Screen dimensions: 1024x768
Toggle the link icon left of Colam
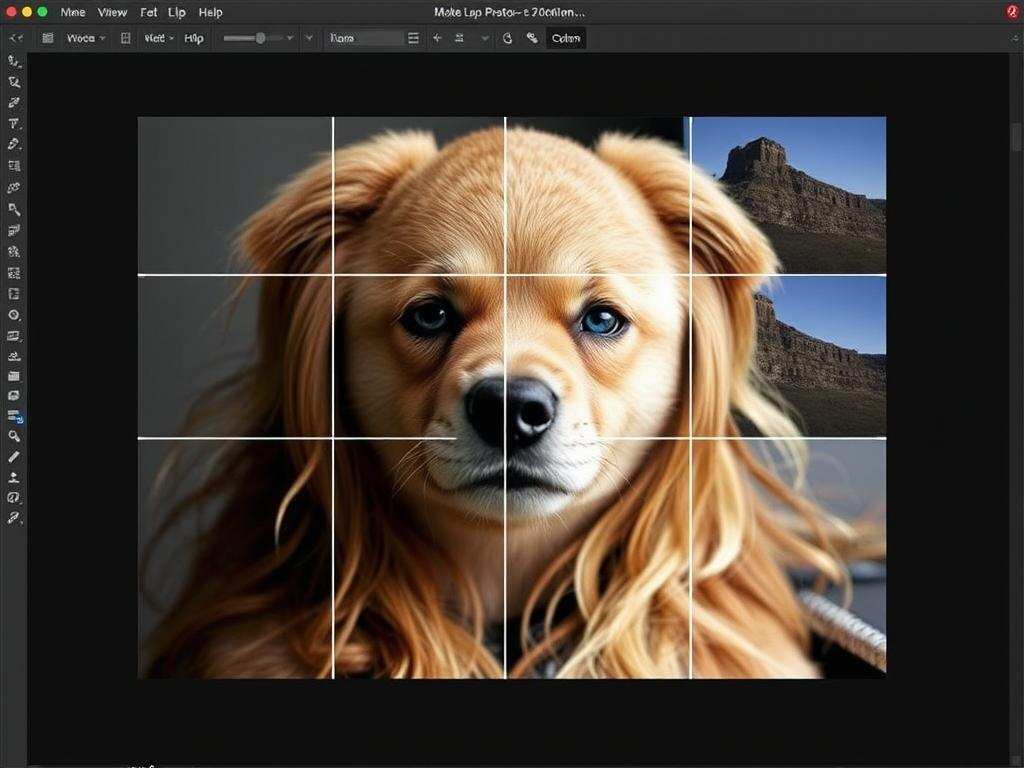(532, 38)
